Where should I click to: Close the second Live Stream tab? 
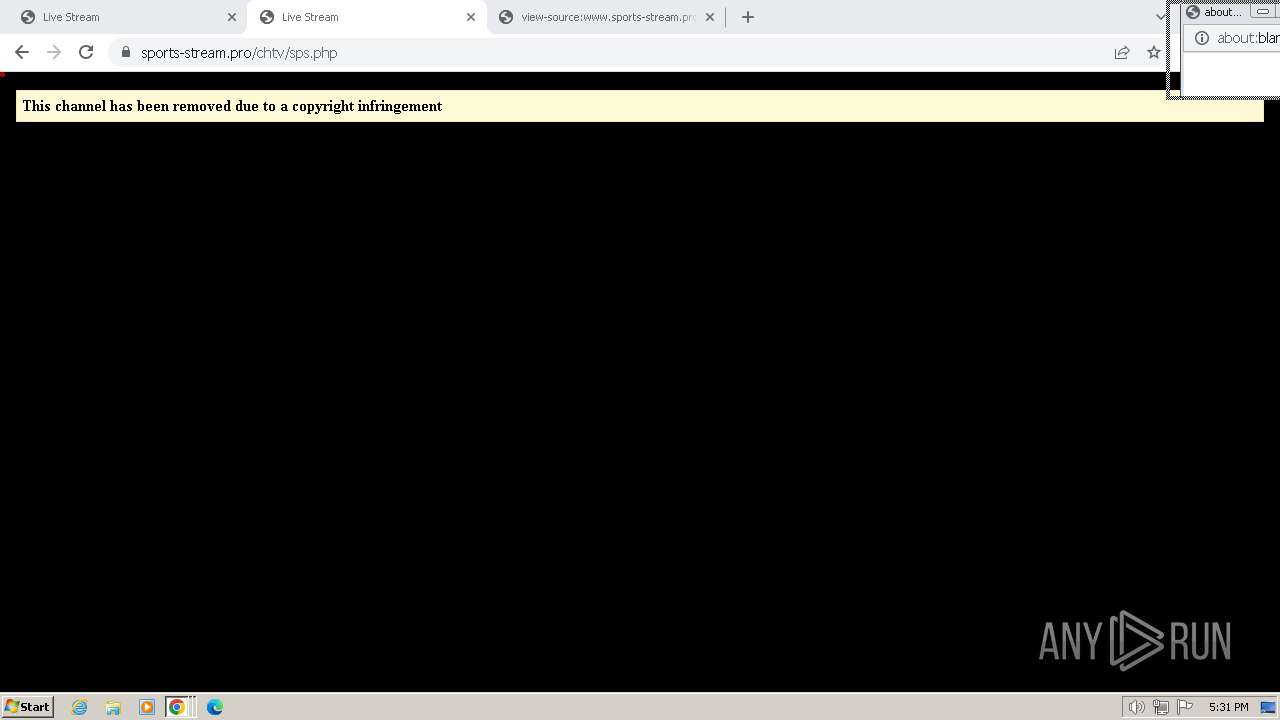click(471, 17)
